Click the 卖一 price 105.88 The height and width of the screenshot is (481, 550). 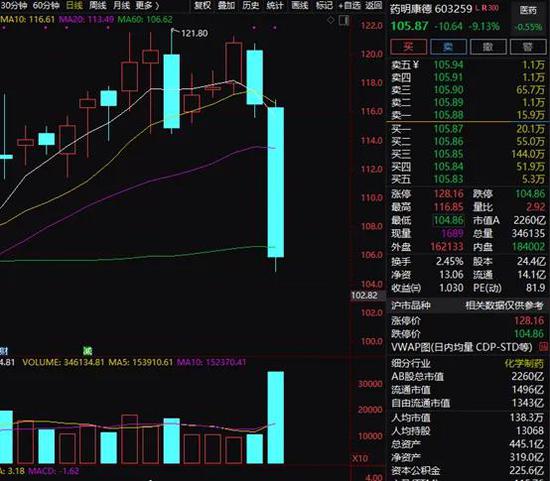coord(448,115)
